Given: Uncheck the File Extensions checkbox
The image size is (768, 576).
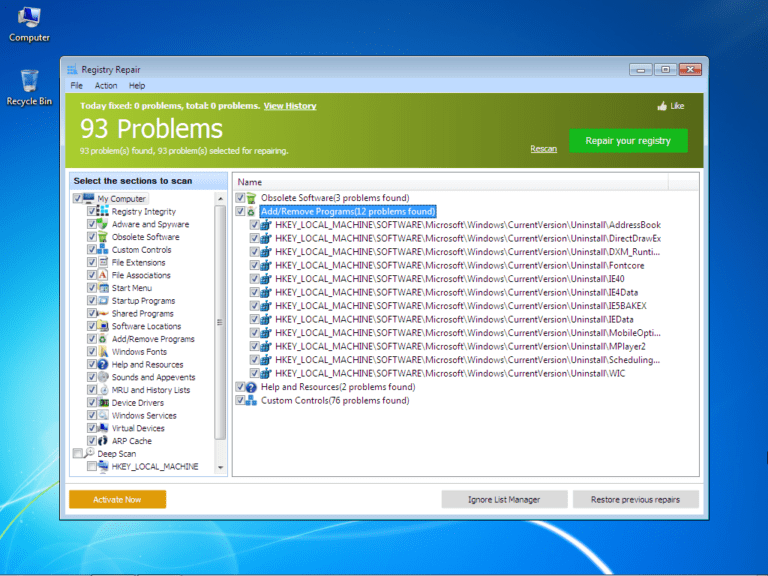Looking at the screenshot, I should [92, 263].
